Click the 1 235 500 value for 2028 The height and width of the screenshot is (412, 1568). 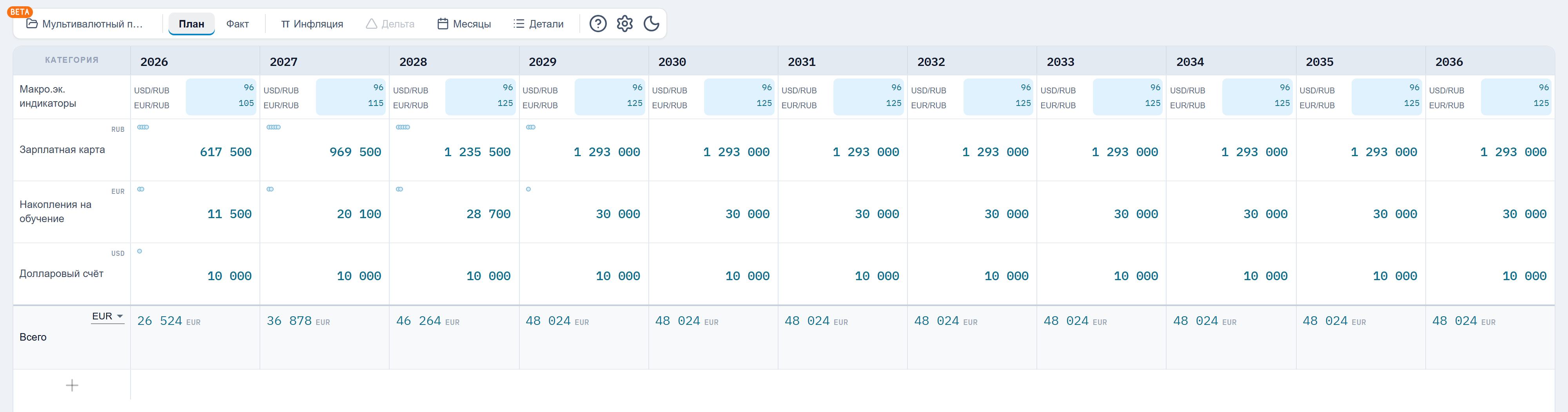tap(477, 152)
